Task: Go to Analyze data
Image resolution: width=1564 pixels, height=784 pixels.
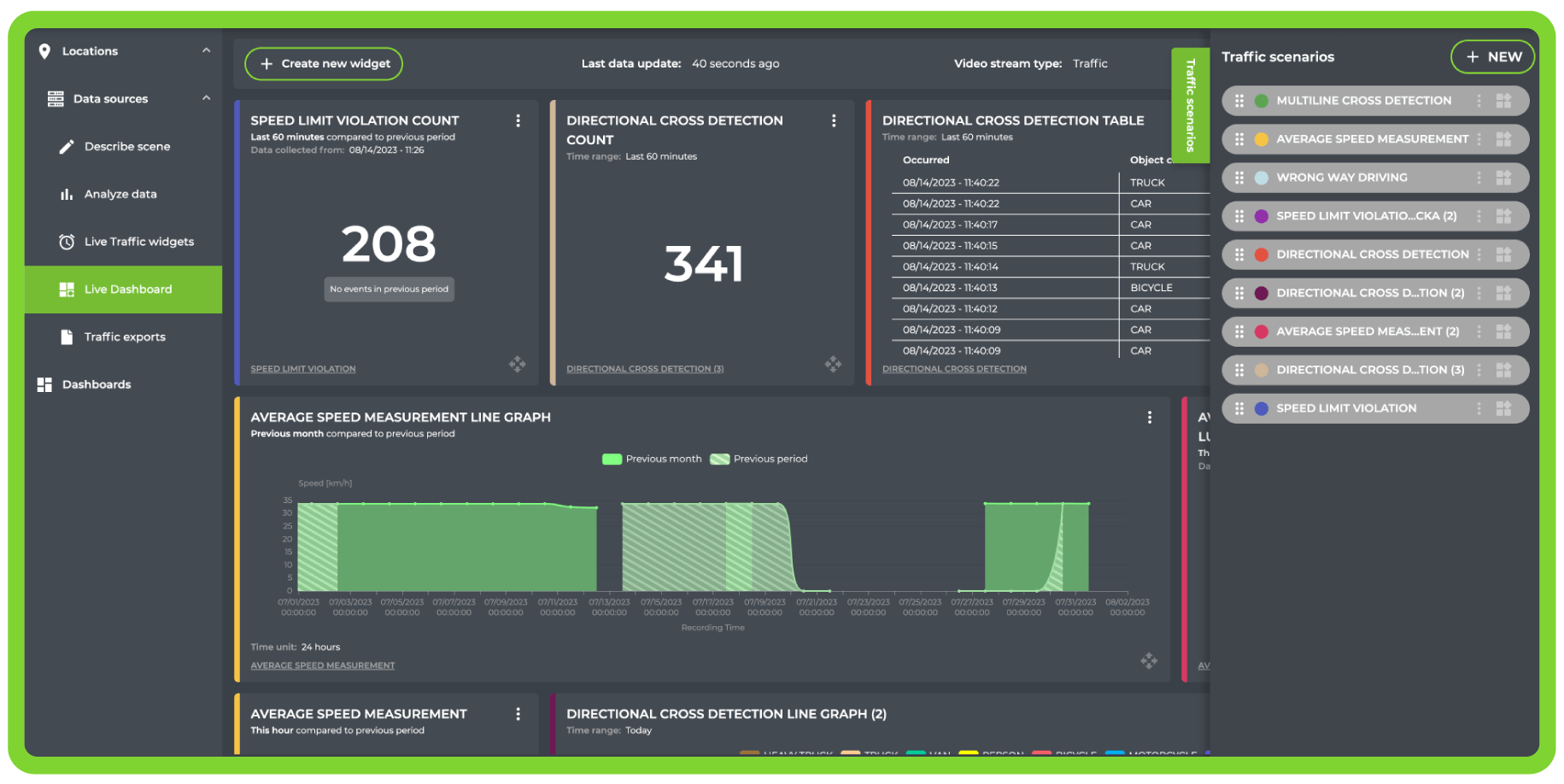Action: click(120, 195)
